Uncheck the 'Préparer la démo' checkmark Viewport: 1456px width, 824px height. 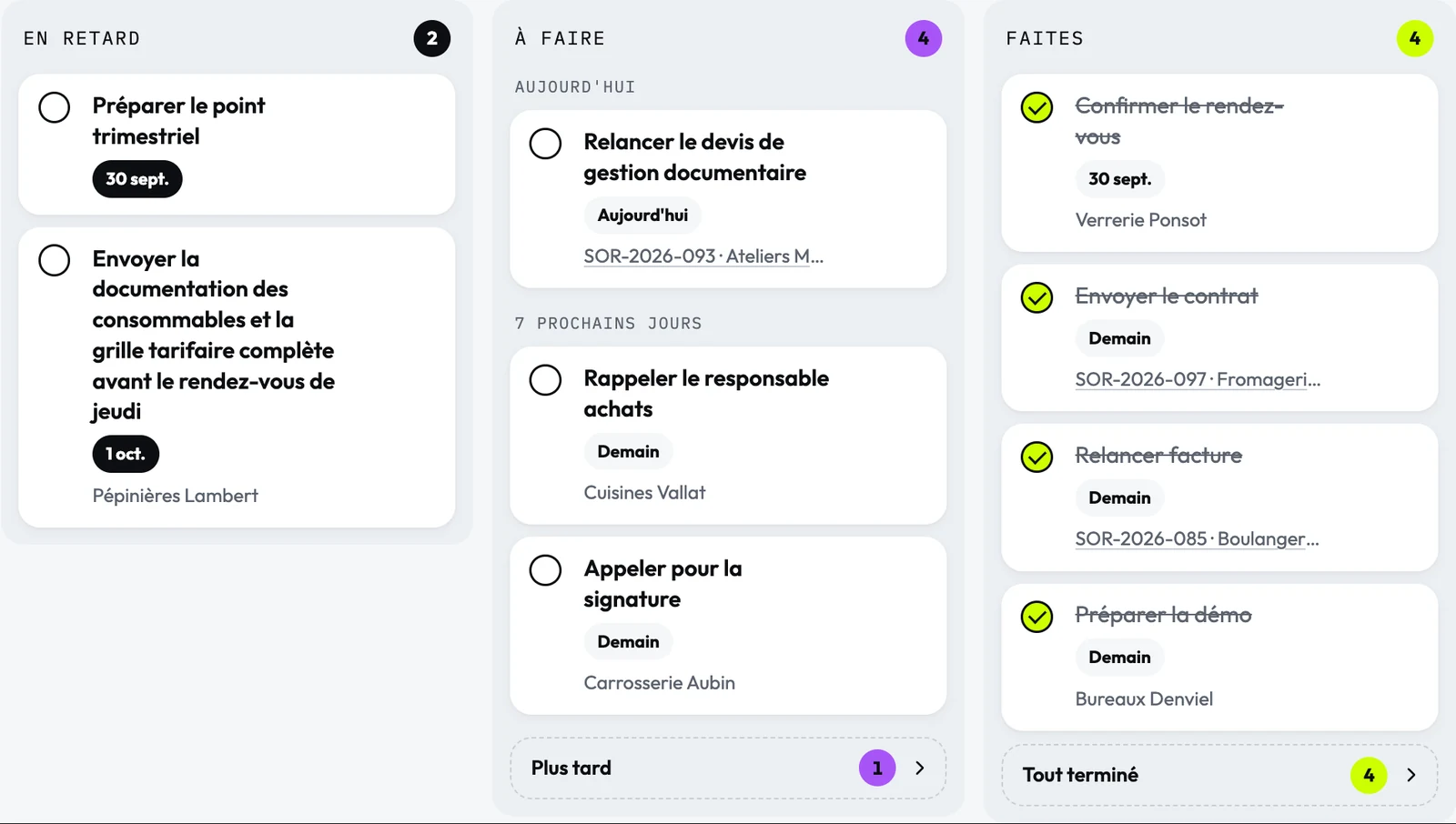coord(1036,617)
